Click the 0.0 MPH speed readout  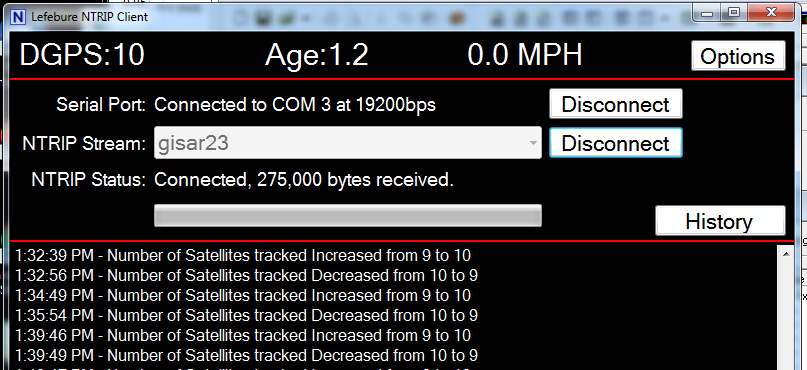pyautogui.click(x=524, y=55)
